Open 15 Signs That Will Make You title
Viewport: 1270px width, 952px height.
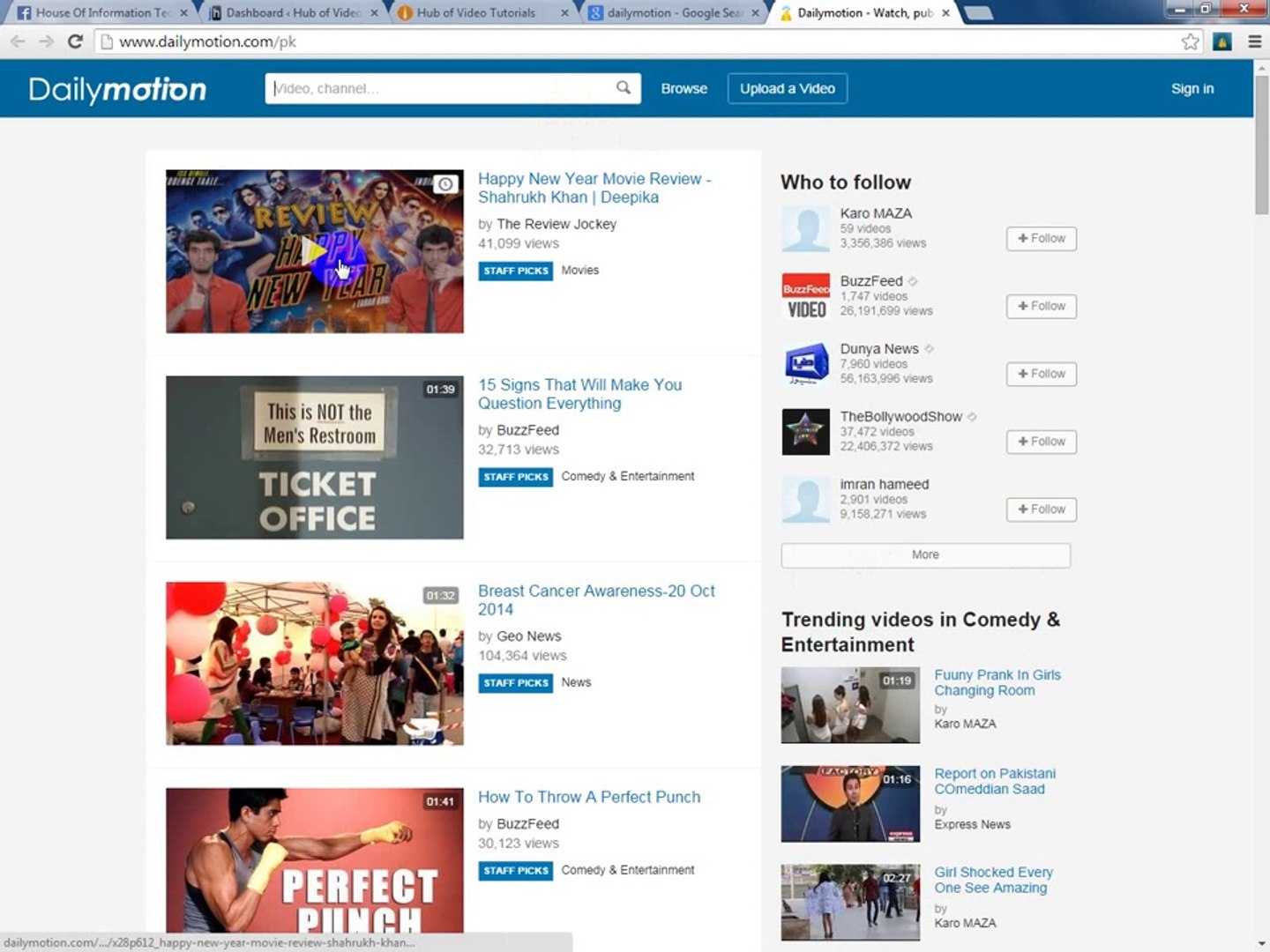(579, 394)
